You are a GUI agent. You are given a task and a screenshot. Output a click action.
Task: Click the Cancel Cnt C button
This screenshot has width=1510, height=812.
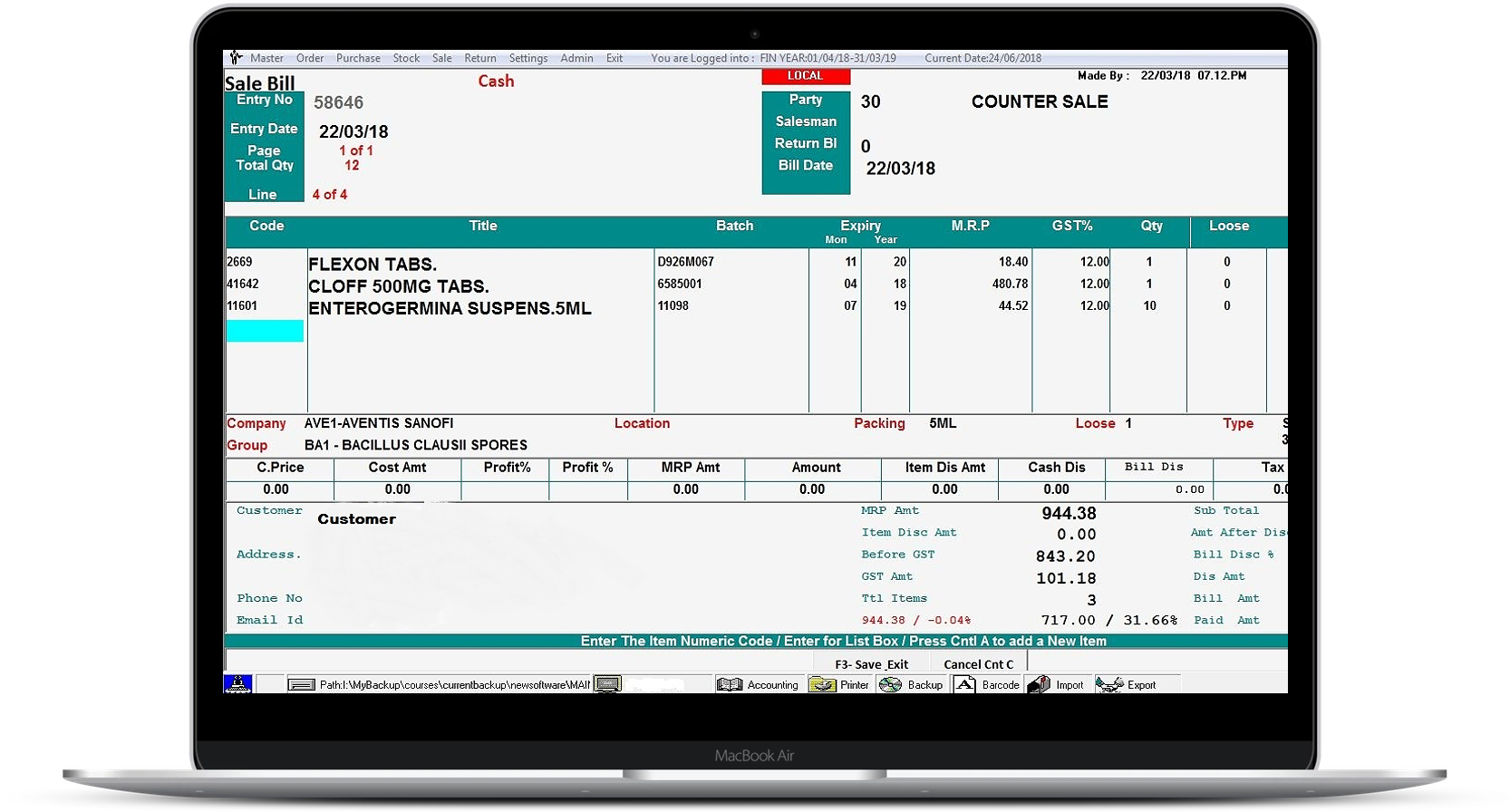click(x=978, y=664)
